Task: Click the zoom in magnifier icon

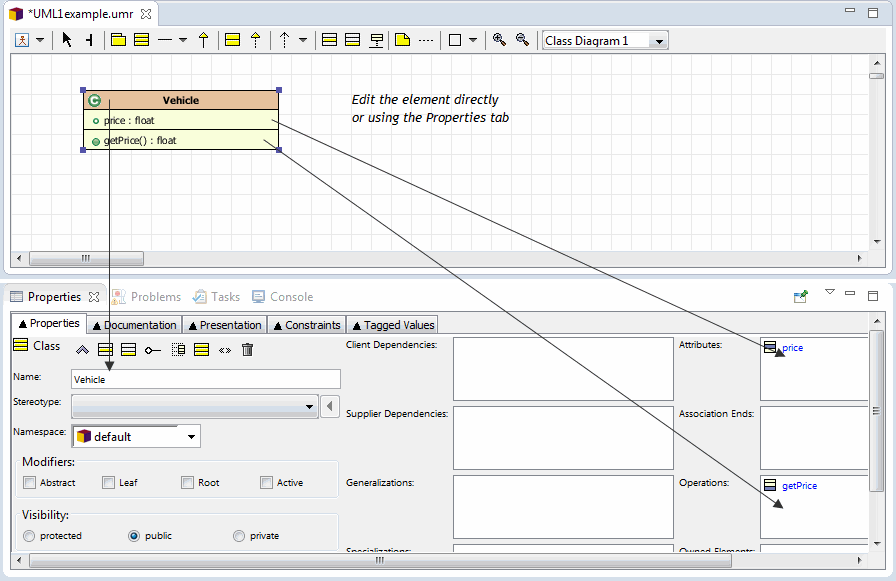Action: (499, 40)
